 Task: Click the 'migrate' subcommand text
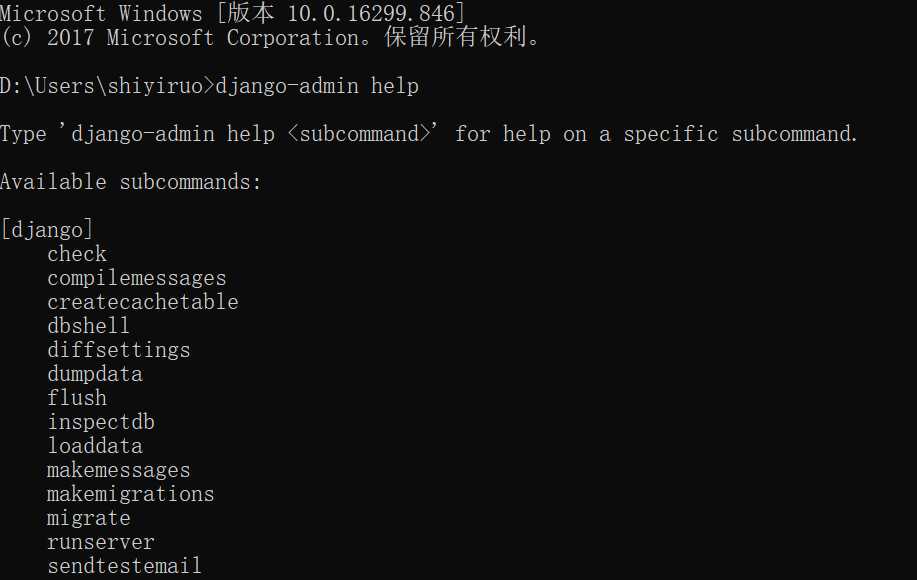89,518
